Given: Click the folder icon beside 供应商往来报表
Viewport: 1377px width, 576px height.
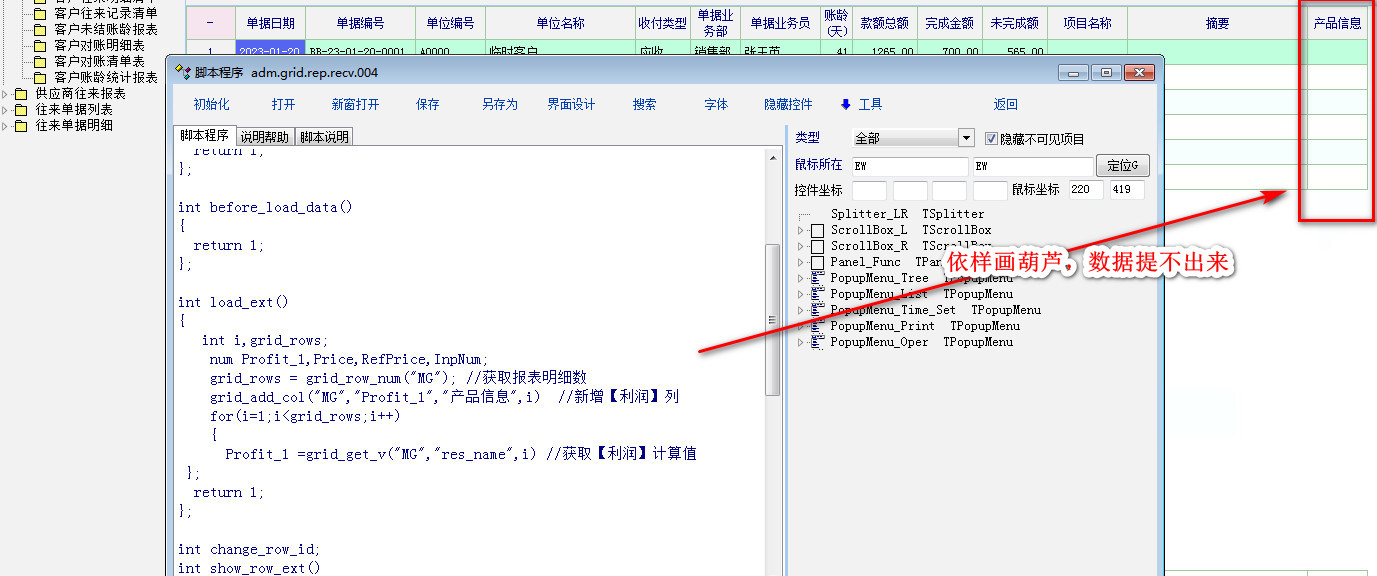Looking at the screenshot, I should 20,94.
